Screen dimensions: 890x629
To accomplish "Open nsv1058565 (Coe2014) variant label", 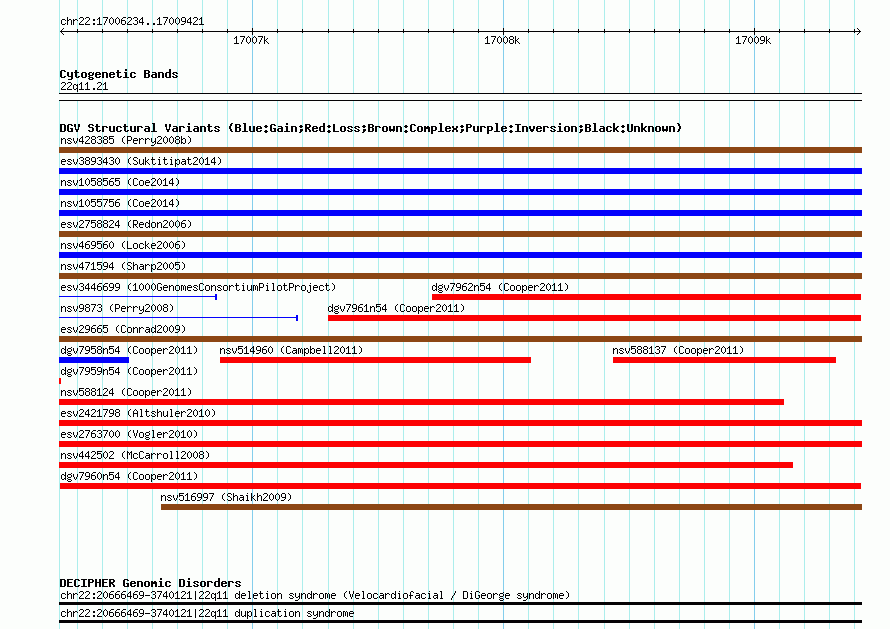I will pos(120,182).
